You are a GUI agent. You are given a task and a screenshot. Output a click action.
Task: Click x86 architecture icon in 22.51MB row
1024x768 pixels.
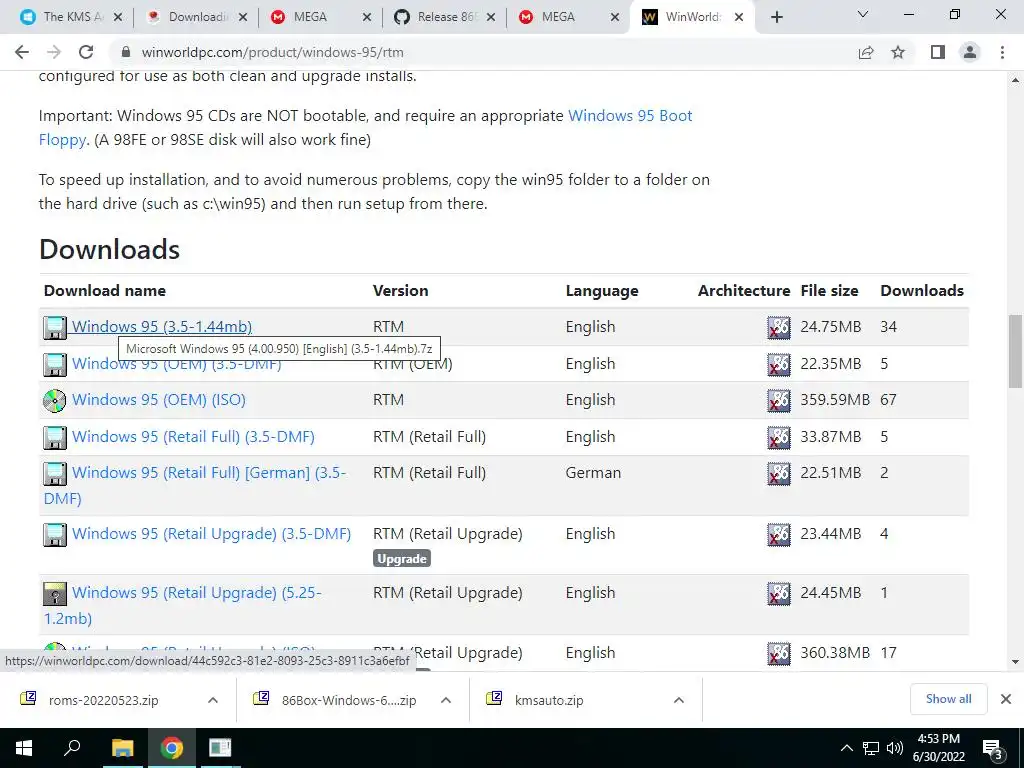(x=778, y=473)
